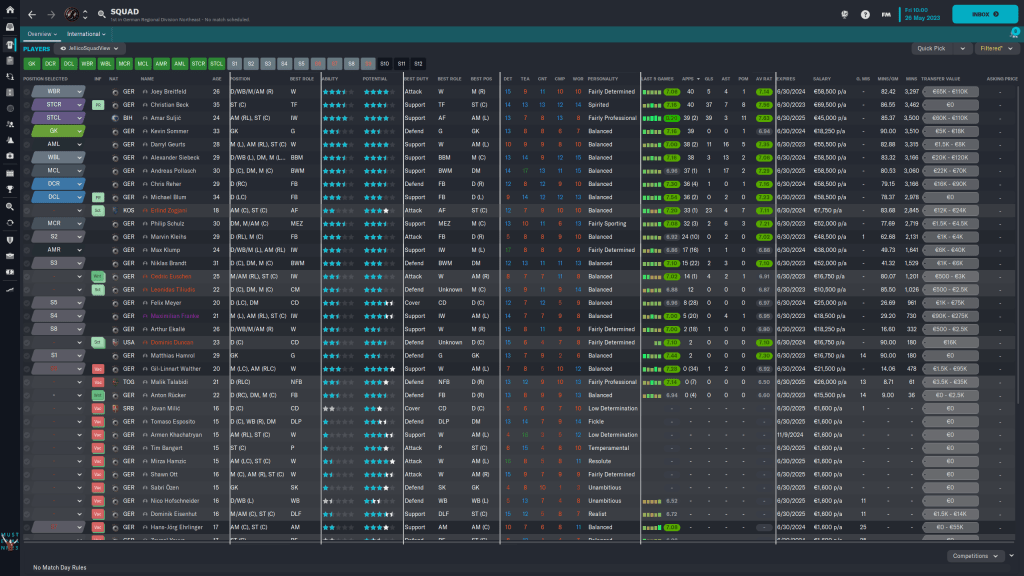Open the International tab menu
1024x576 pixels.
pos(86,33)
